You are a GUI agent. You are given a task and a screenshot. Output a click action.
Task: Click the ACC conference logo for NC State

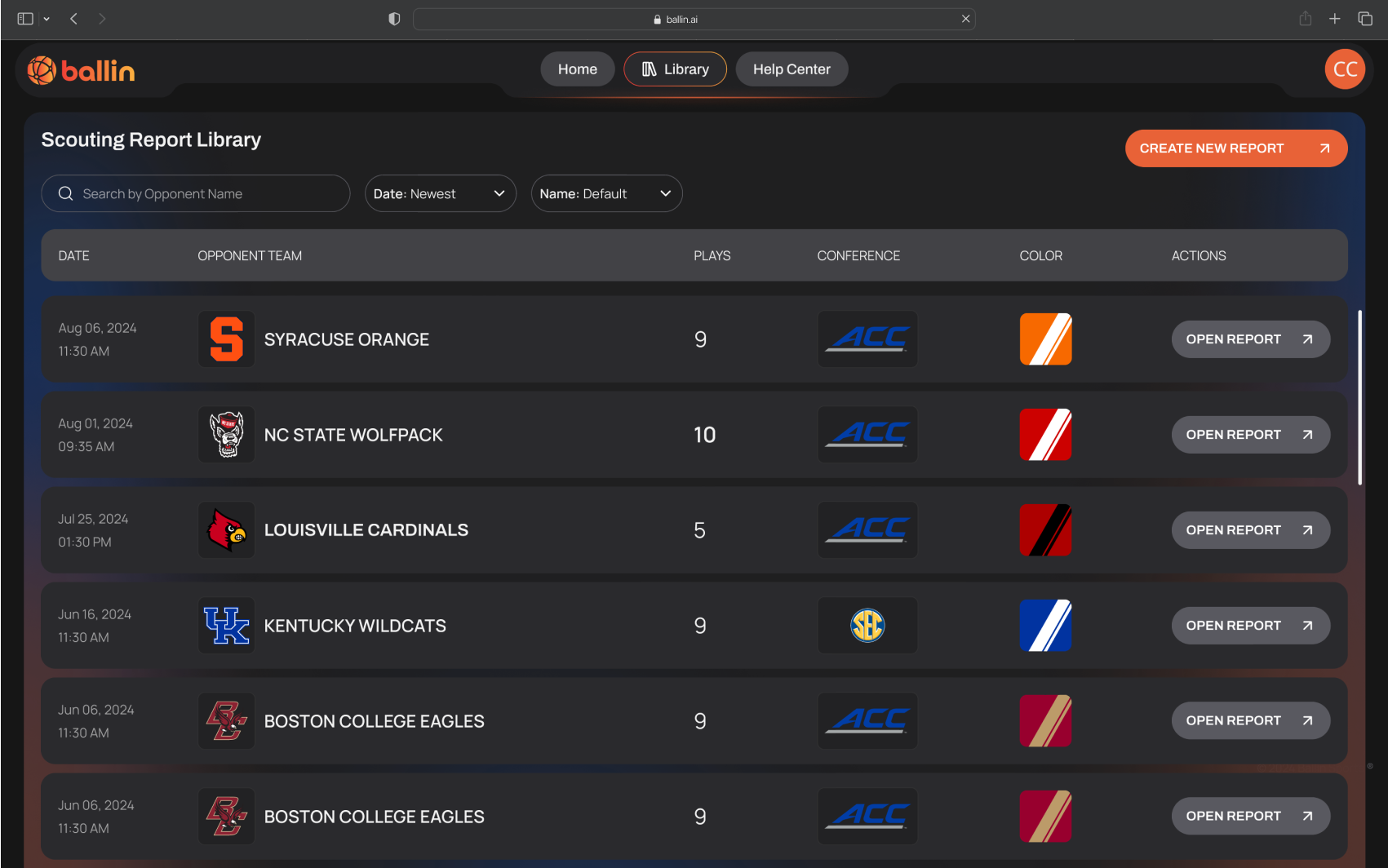coord(867,435)
